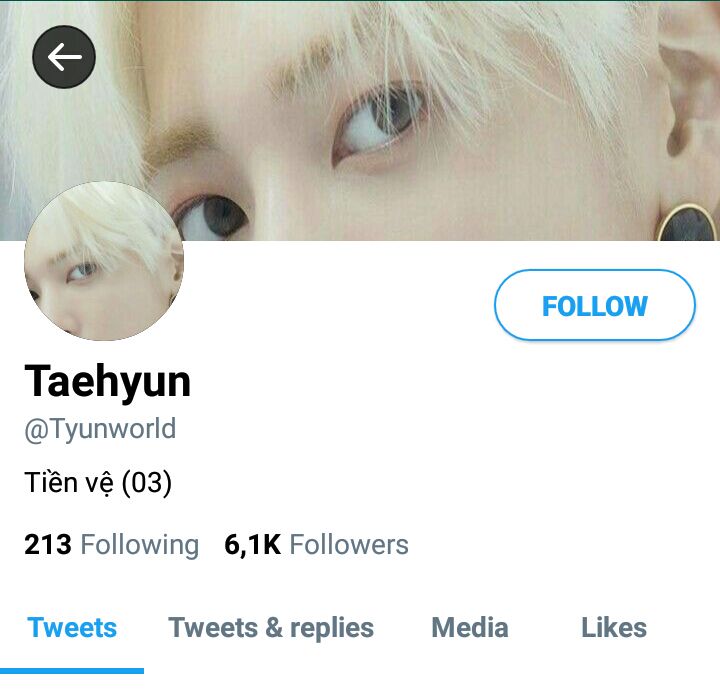Click the word Followers
This screenshot has width=720, height=690.
click(x=349, y=545)
